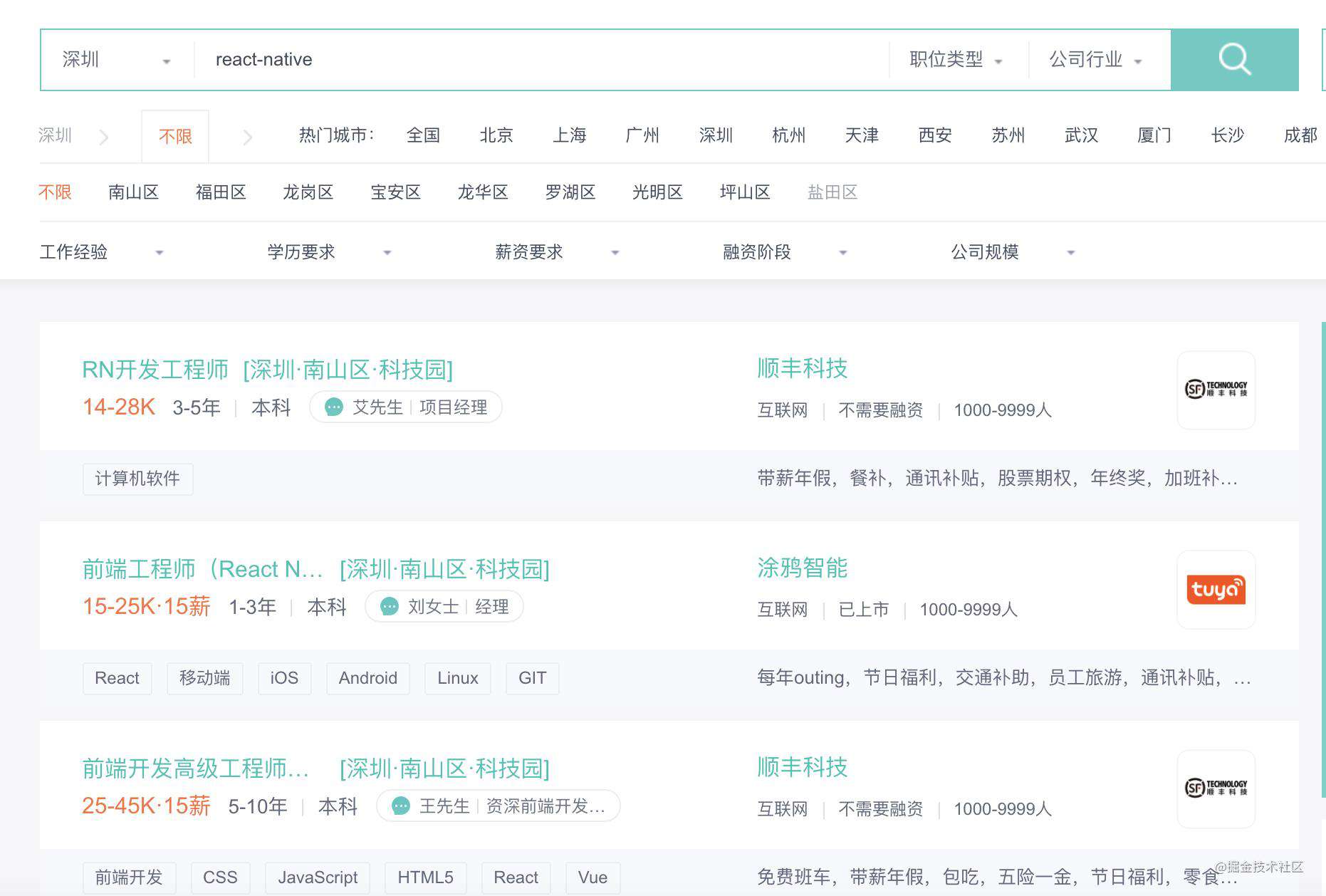Click the JavaScript skill tag
This screenshot has height=896, width=1326.
(318, 877)
